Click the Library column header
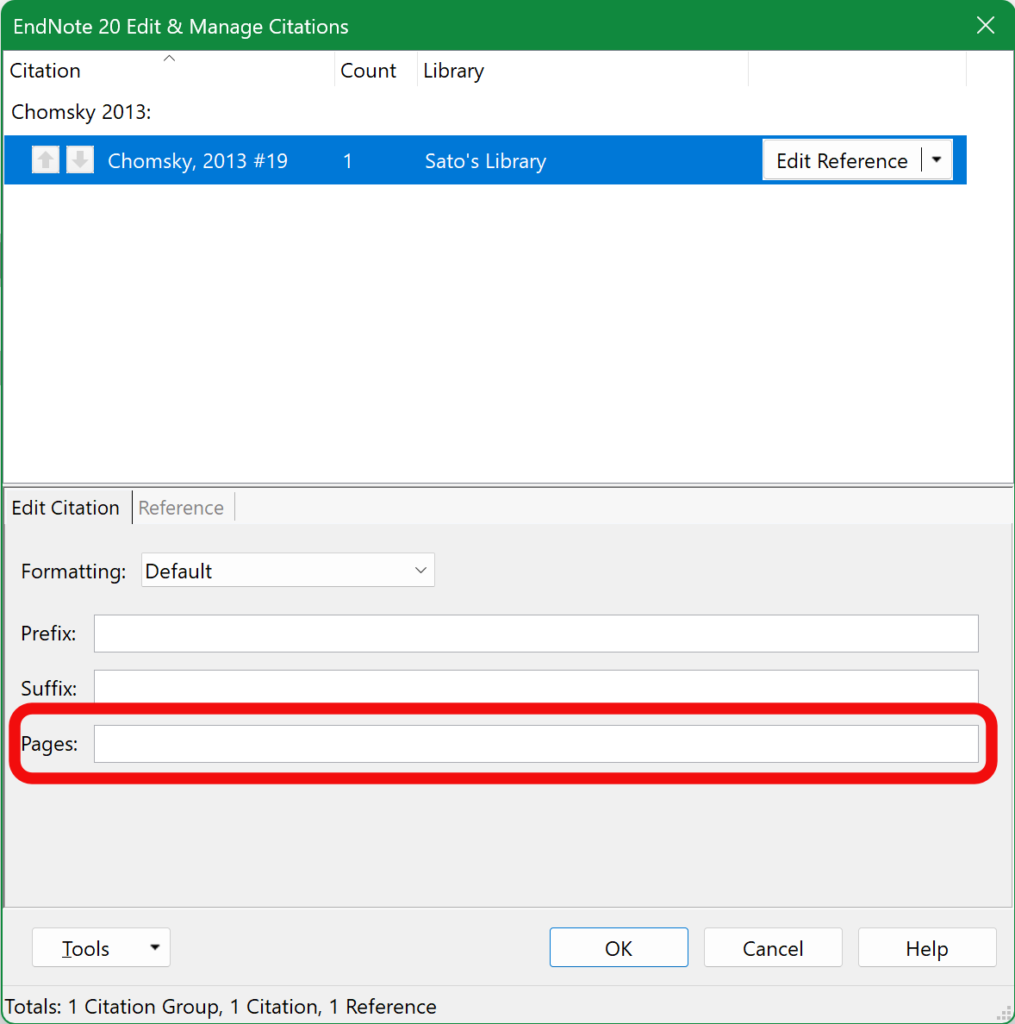The width and height of the screenshot is (1015, 1024). coord(453,71)
